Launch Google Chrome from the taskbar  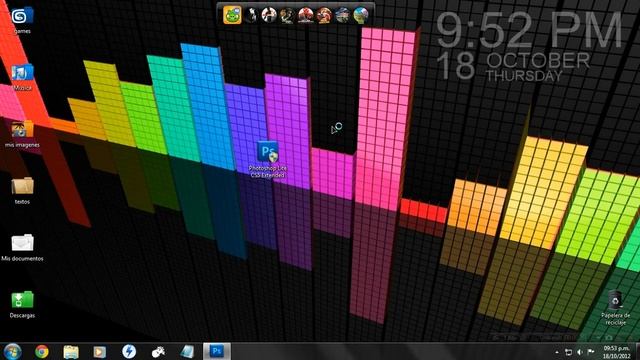tap(42, 351)
